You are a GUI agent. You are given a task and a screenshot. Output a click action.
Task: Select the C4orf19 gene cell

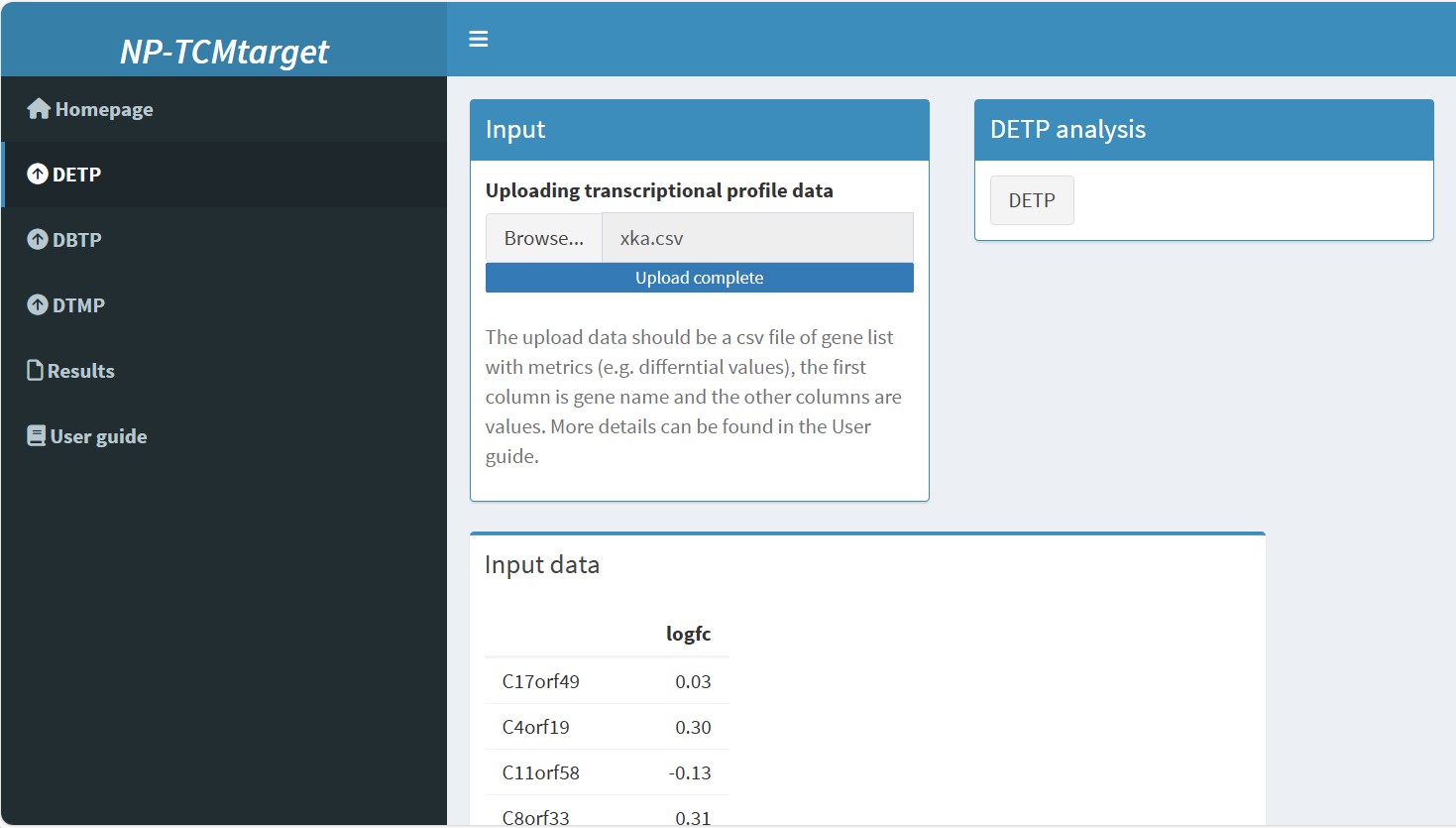point(536,727)
